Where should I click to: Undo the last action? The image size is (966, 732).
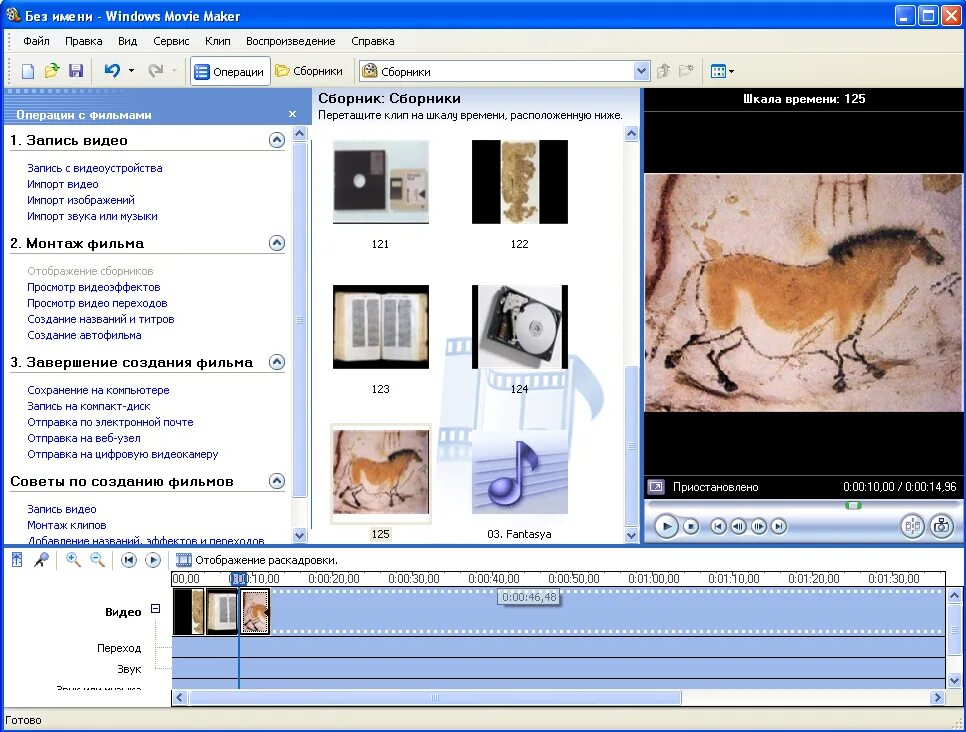coord(112,71)
